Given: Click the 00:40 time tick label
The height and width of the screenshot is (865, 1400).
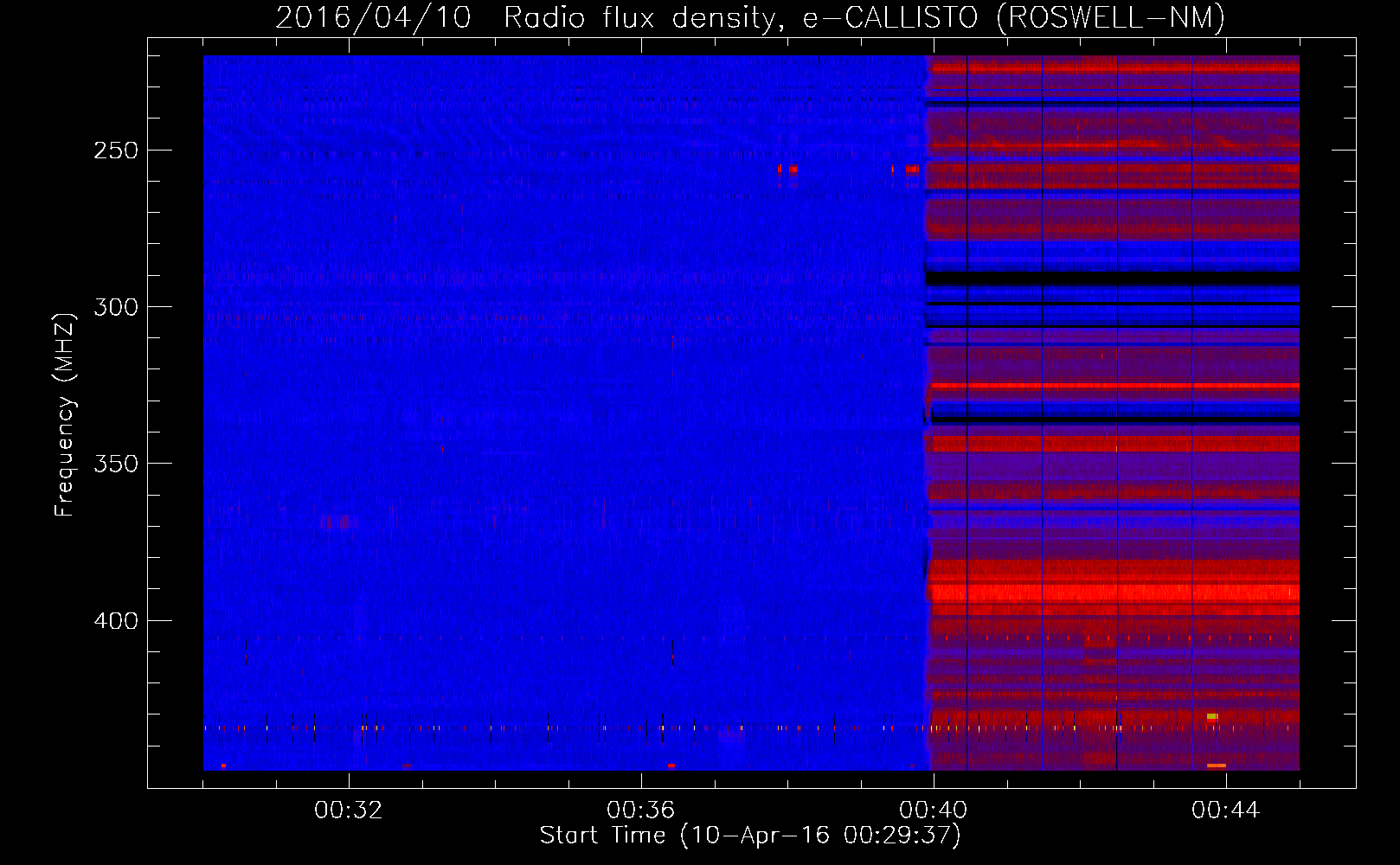Looking at the screenshot, I should click(x=934, y=811).
